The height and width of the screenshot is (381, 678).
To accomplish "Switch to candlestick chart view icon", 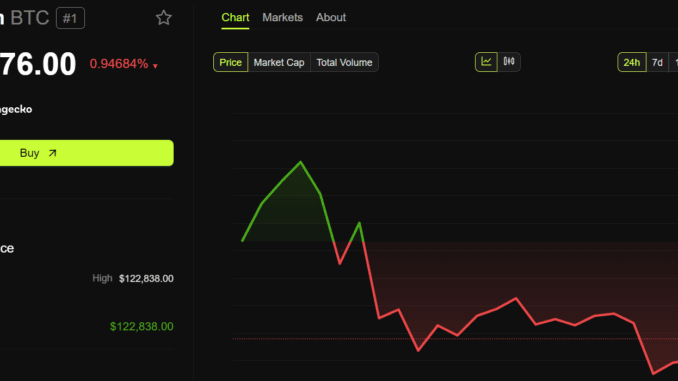I will pos(509,62).
